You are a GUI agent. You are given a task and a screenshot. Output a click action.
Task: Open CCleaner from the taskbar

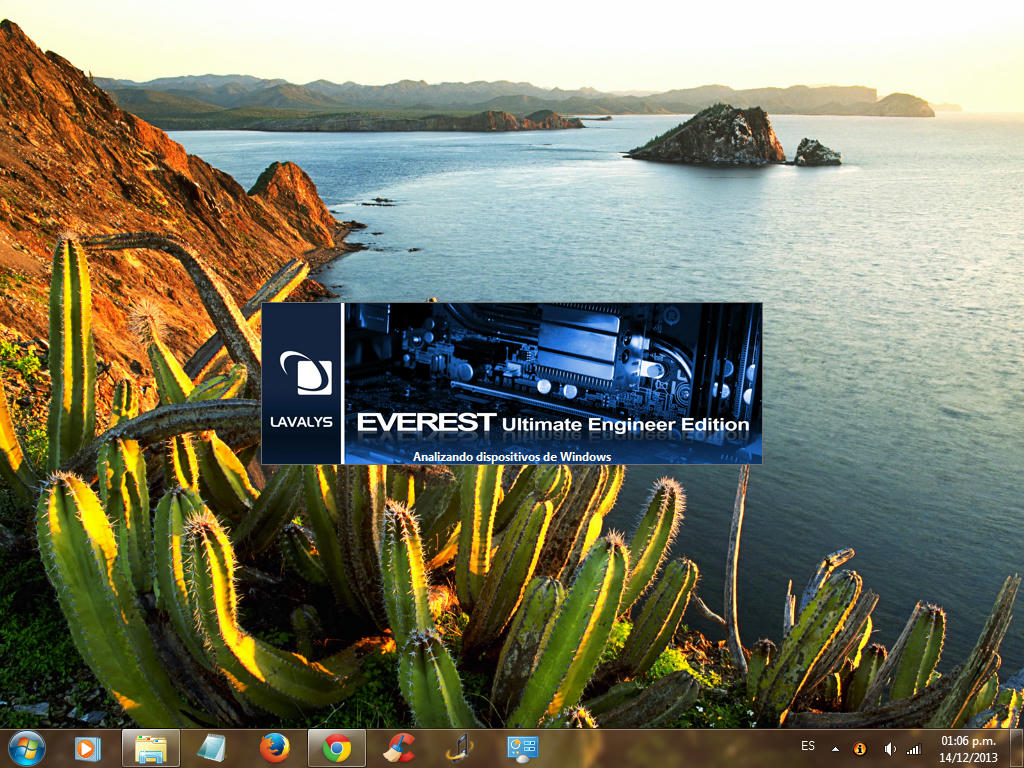tap(399, 748)
